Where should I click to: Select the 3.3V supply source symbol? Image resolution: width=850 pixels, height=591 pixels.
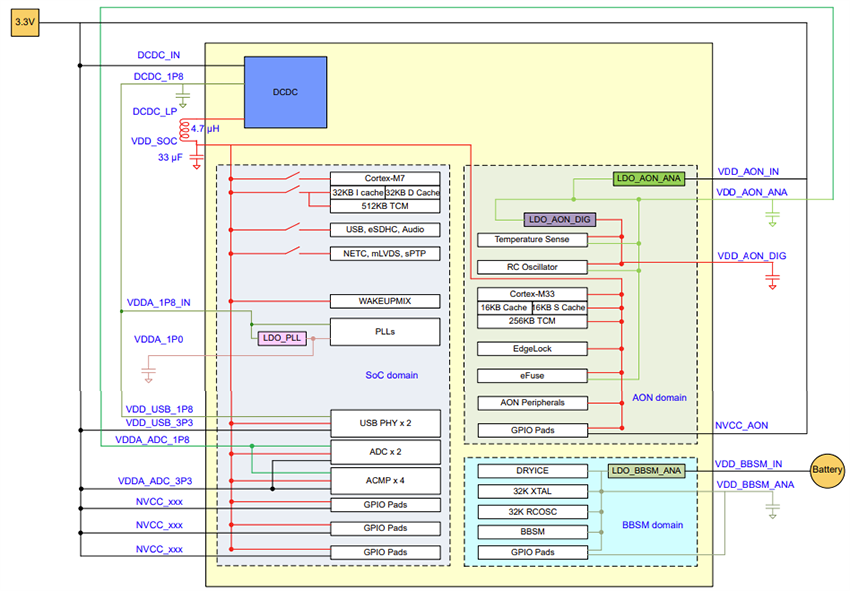tap(24, 22)
